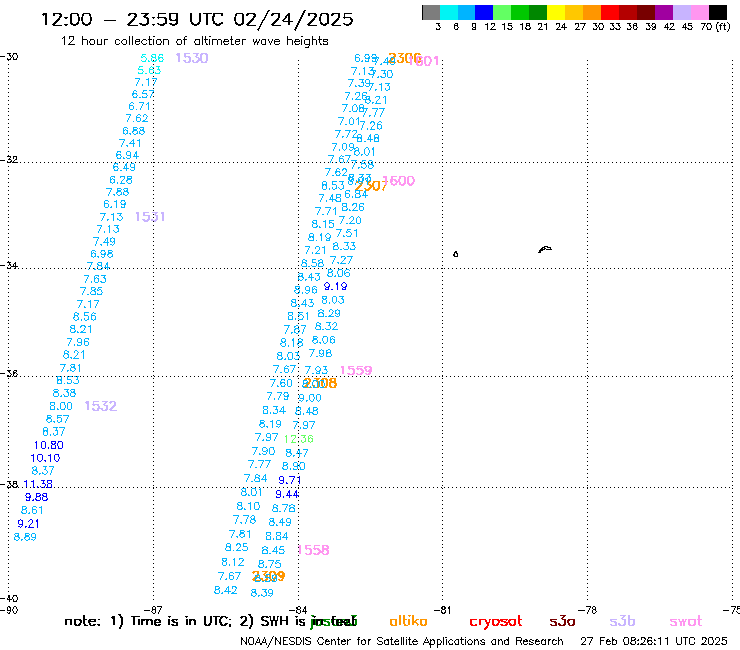Click the wave height value "7.90"
The height and width of the screenshot is (650, 740).
click(x=263, y=451)
